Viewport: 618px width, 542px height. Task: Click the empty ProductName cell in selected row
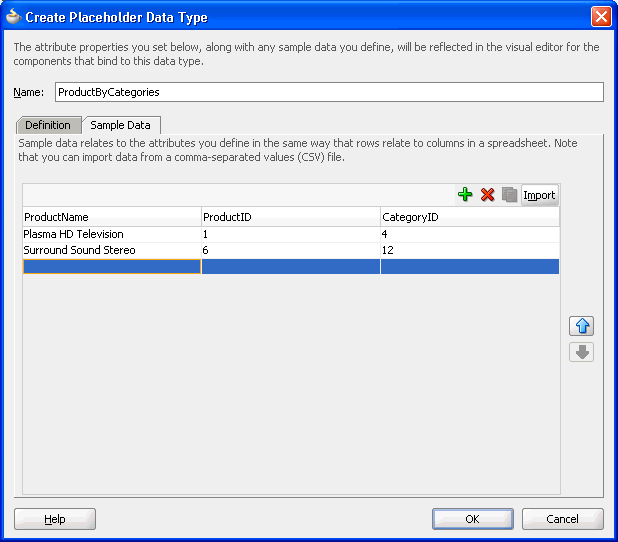(112, 266)
